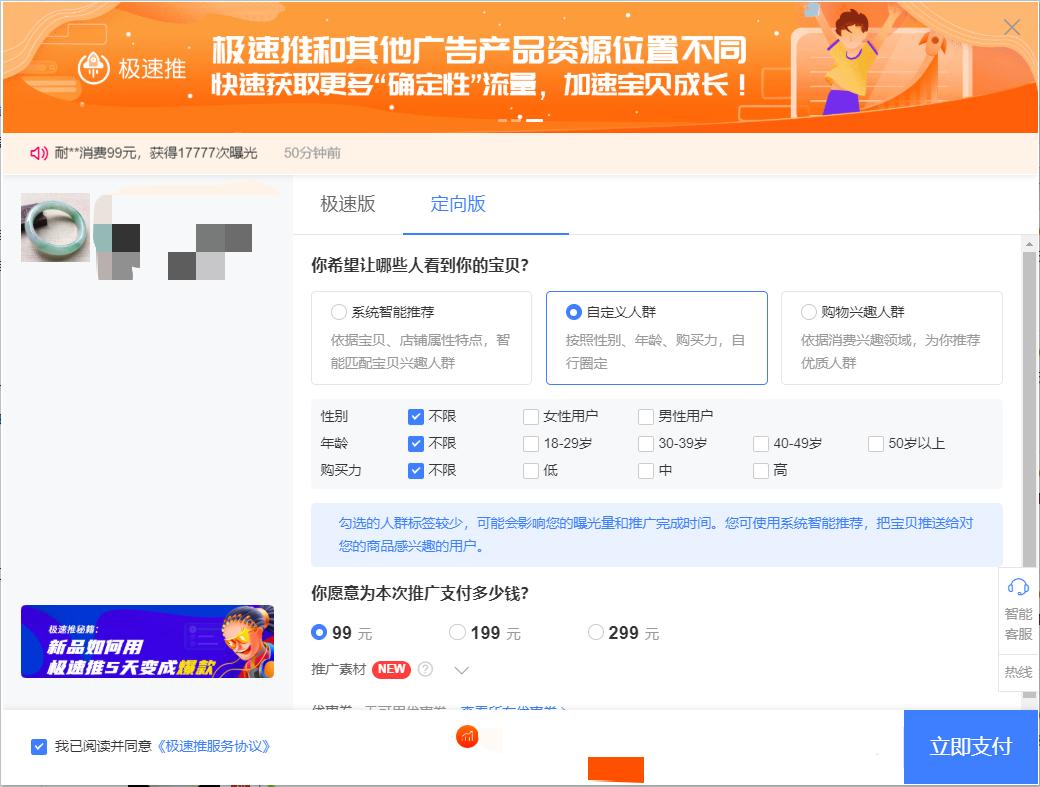Viewport: 1040px width, 787px height.
Task: Click the jade bracelet product thumbnail
Action: pos(55,227)
